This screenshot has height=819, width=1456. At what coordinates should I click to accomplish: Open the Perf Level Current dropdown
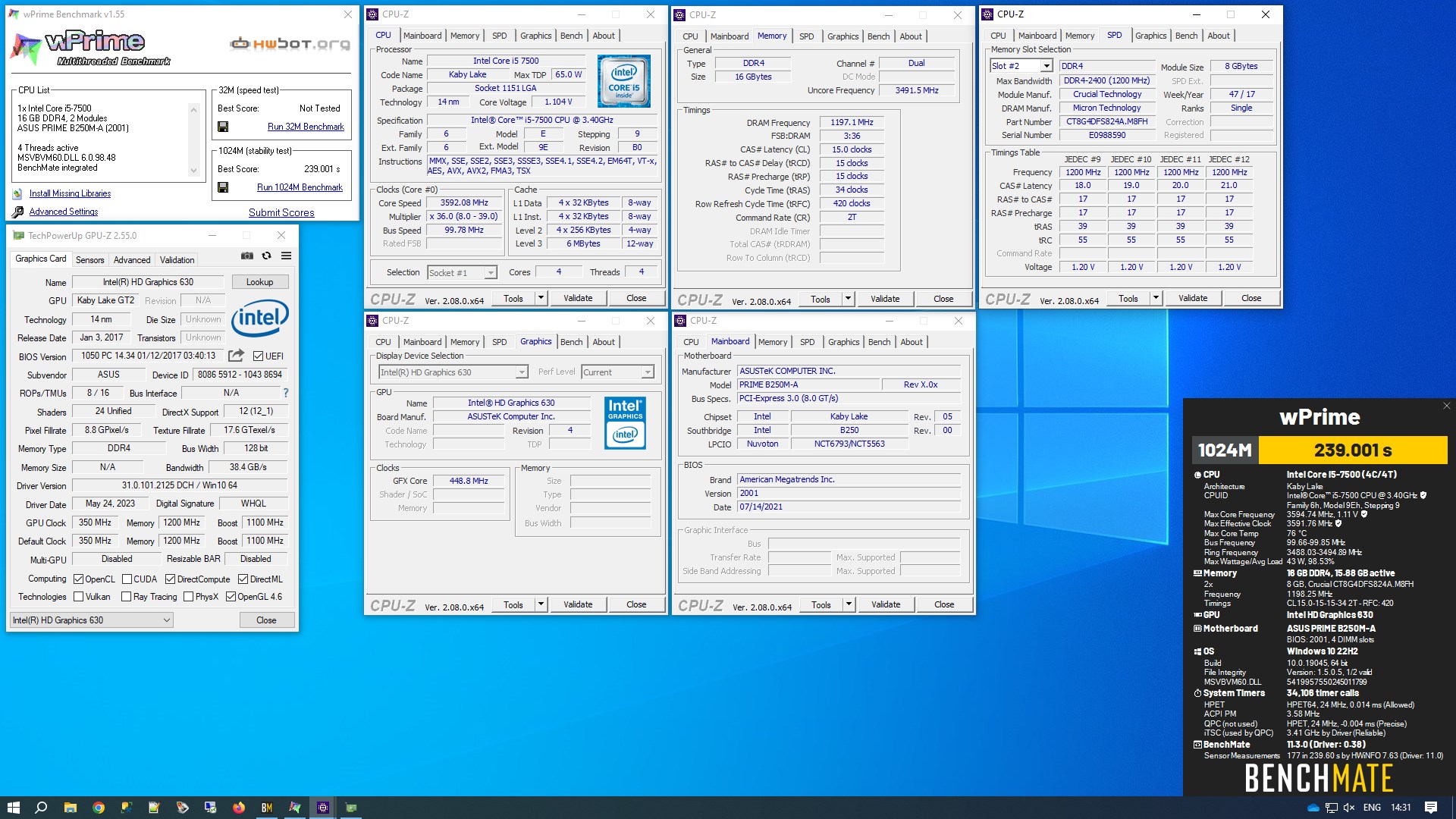[x=617, y=372]
